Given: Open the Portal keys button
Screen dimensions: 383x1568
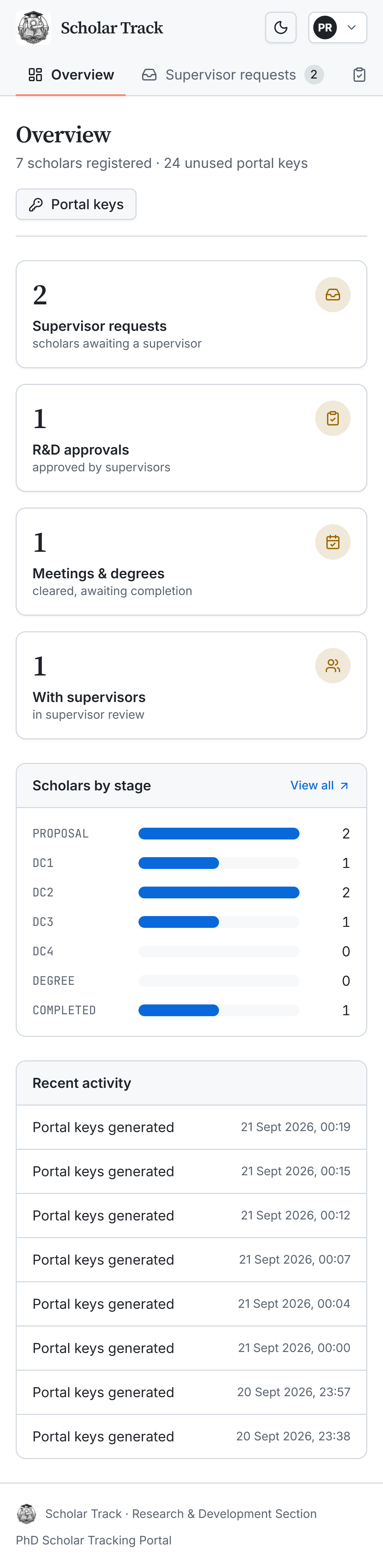Looking at the screenshot, I should click(76, 205).
